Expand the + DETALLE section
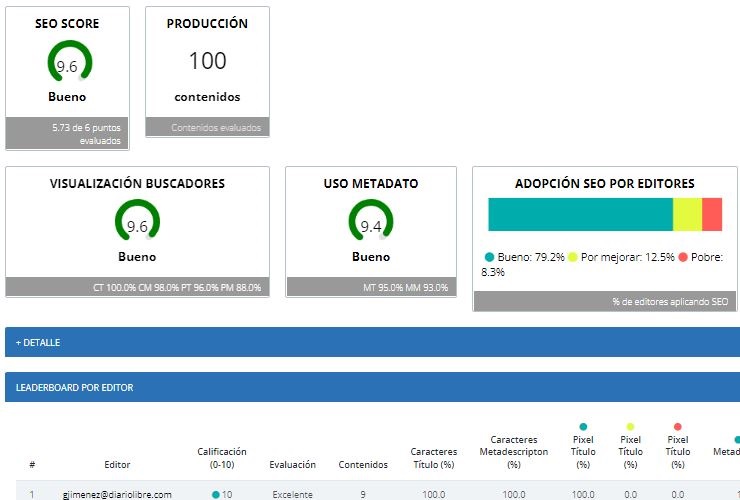The image size is (740, 500). [38, 342]
